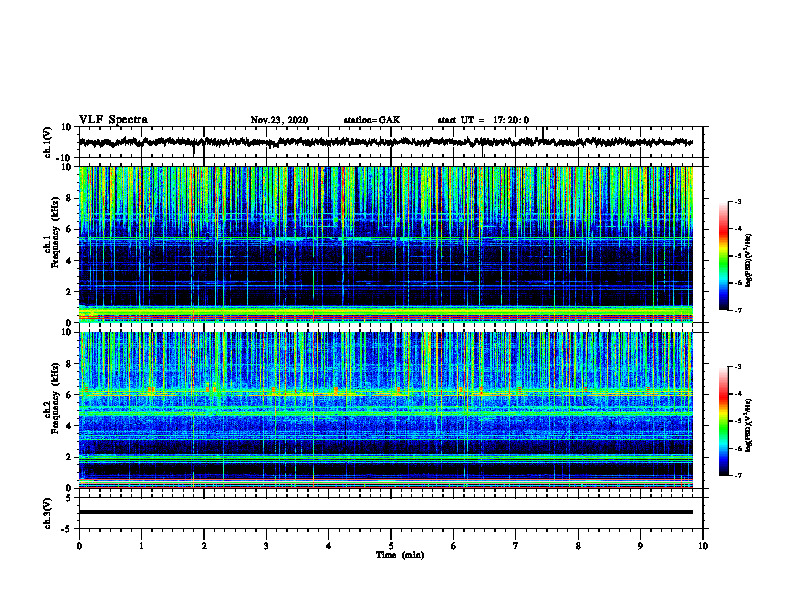Click the ch.1 "Frequency (kHz)" axis label
792x612 pixels.
click(56, 233)
